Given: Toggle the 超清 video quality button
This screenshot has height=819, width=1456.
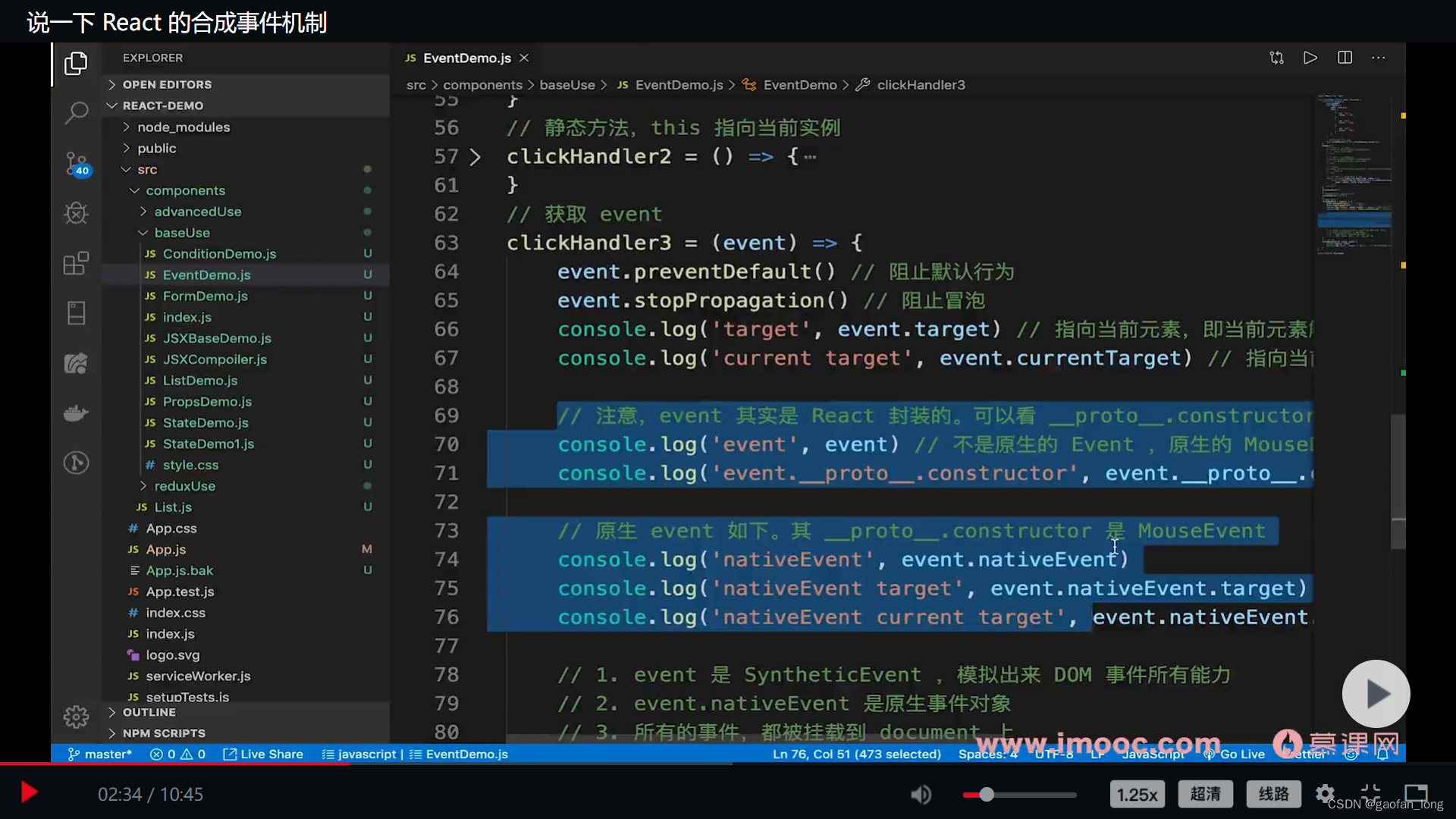Looking at the screenshot, I should tap(1205, 794).
